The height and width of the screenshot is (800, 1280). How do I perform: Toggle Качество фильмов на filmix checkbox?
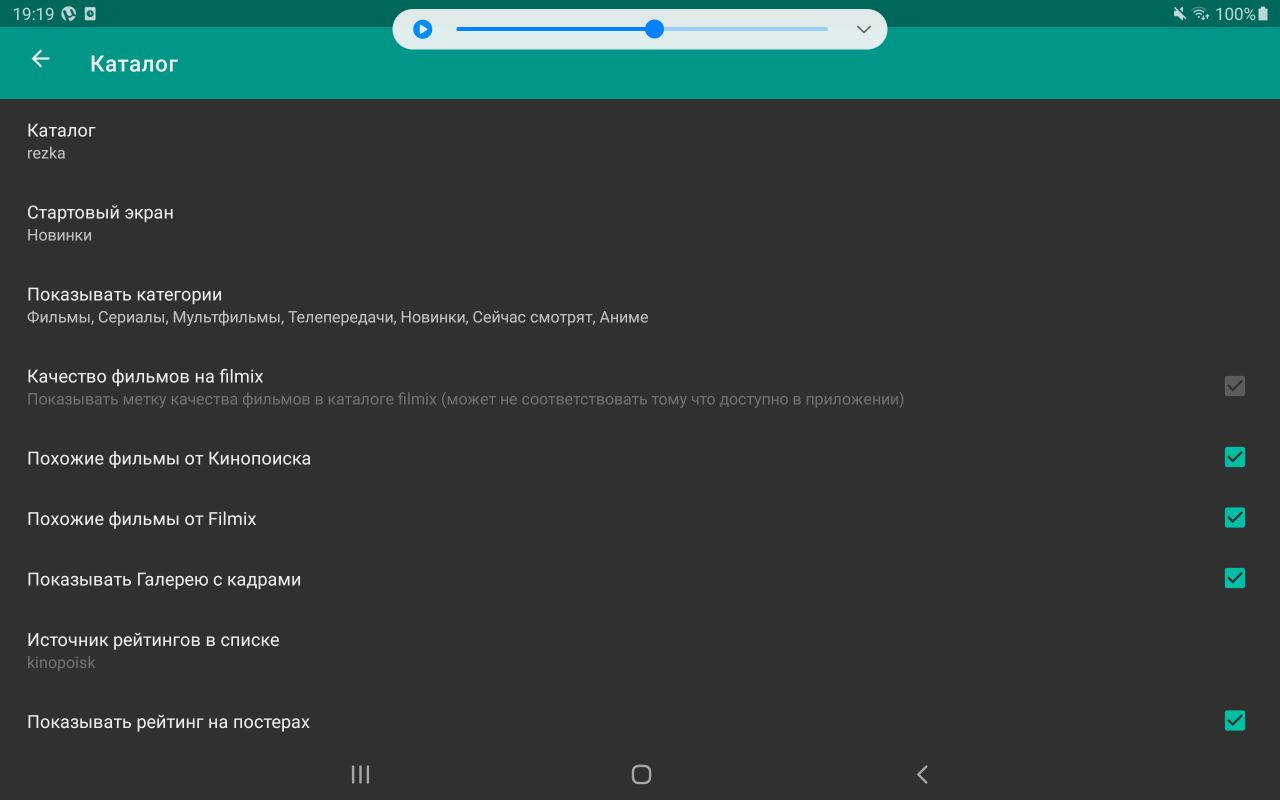(x=1235, y=386)
